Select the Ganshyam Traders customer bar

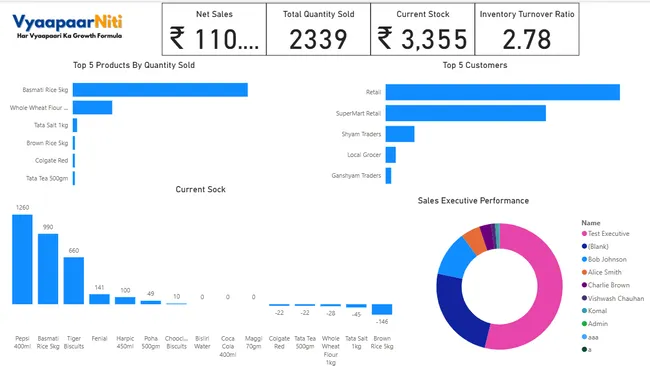pos(388,175)
